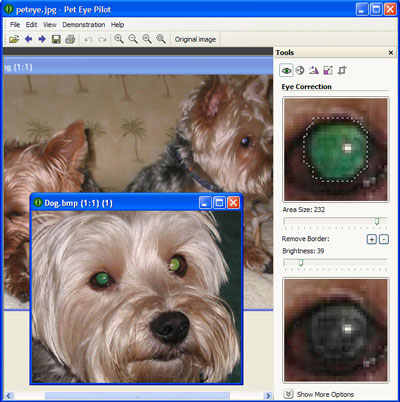Image resolution: width=400 pixels, height=402 pixels.
Task: Save the image using floppy disk icon
Action: tap(56, 39)
